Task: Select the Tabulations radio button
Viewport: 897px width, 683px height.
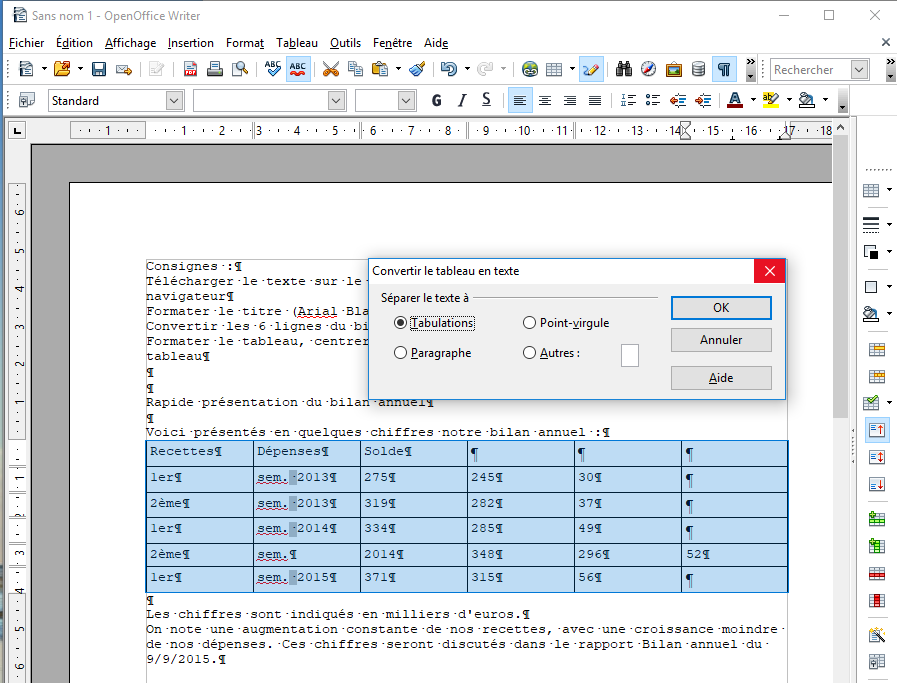Action: [400, 323]
